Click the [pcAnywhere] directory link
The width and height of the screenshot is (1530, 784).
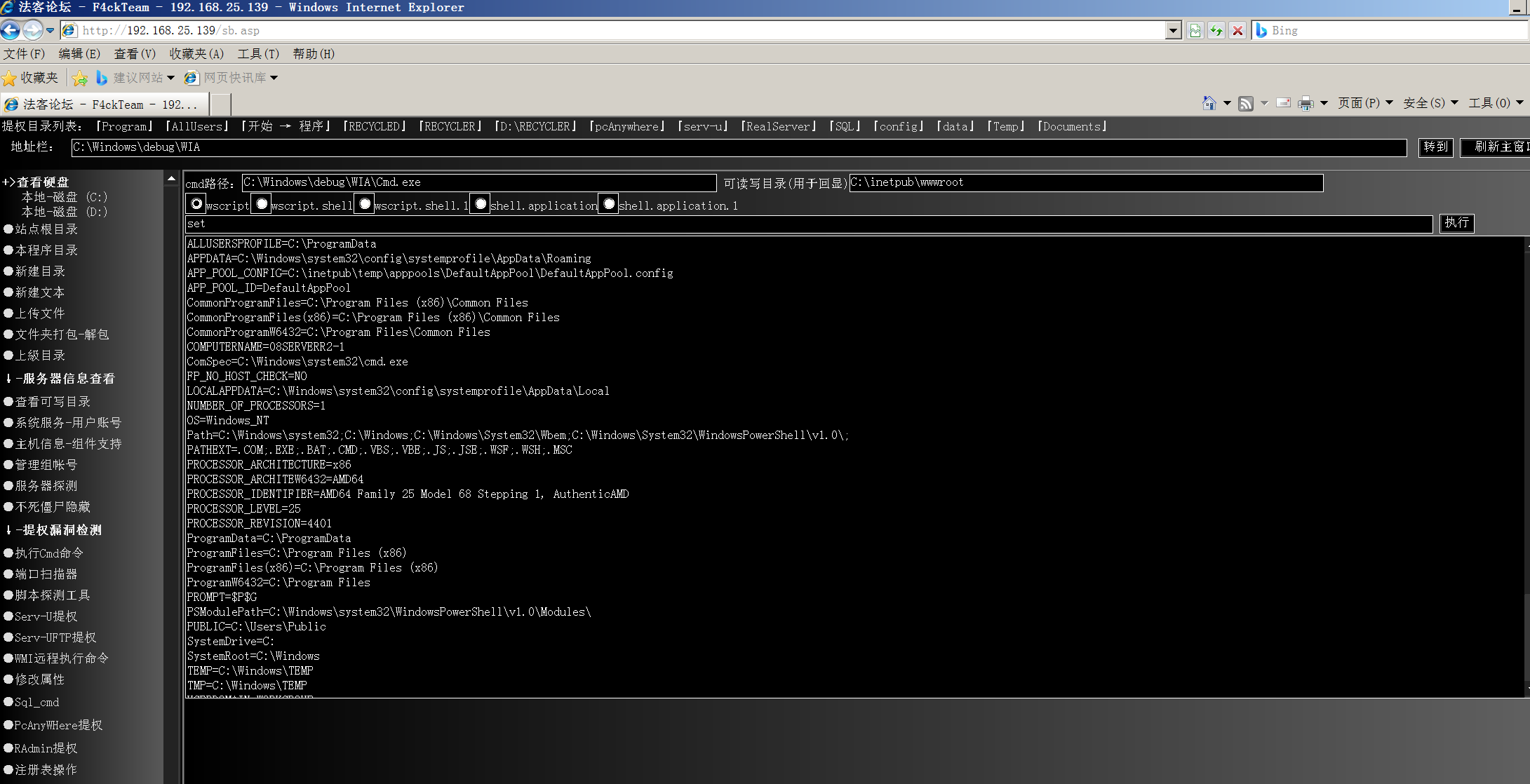point(627,126)
